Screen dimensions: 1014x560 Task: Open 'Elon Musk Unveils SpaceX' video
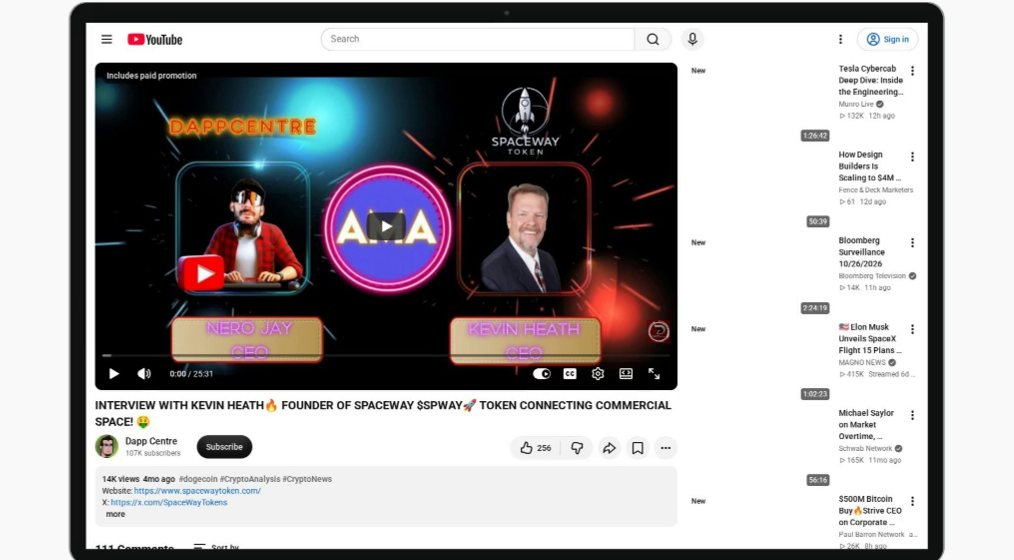(x=870, y=339)
